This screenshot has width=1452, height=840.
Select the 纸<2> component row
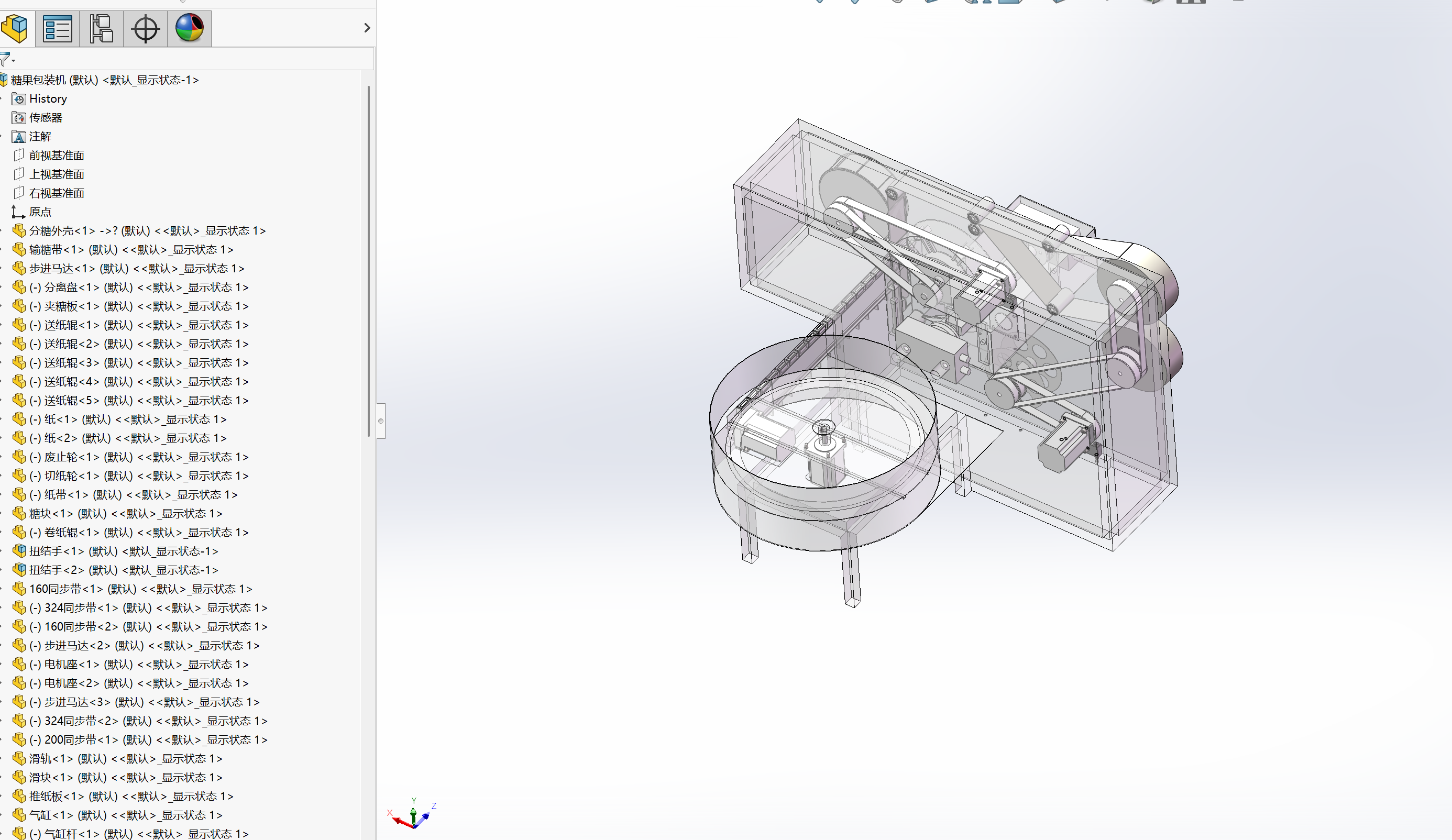[119, 438]
